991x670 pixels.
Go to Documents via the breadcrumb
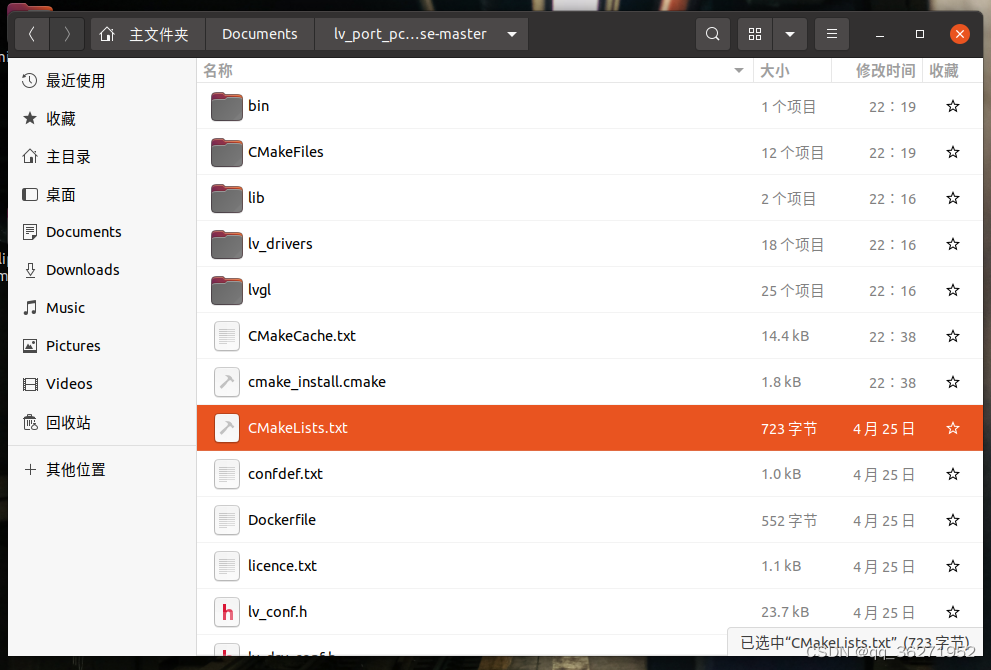pos(259,33)
